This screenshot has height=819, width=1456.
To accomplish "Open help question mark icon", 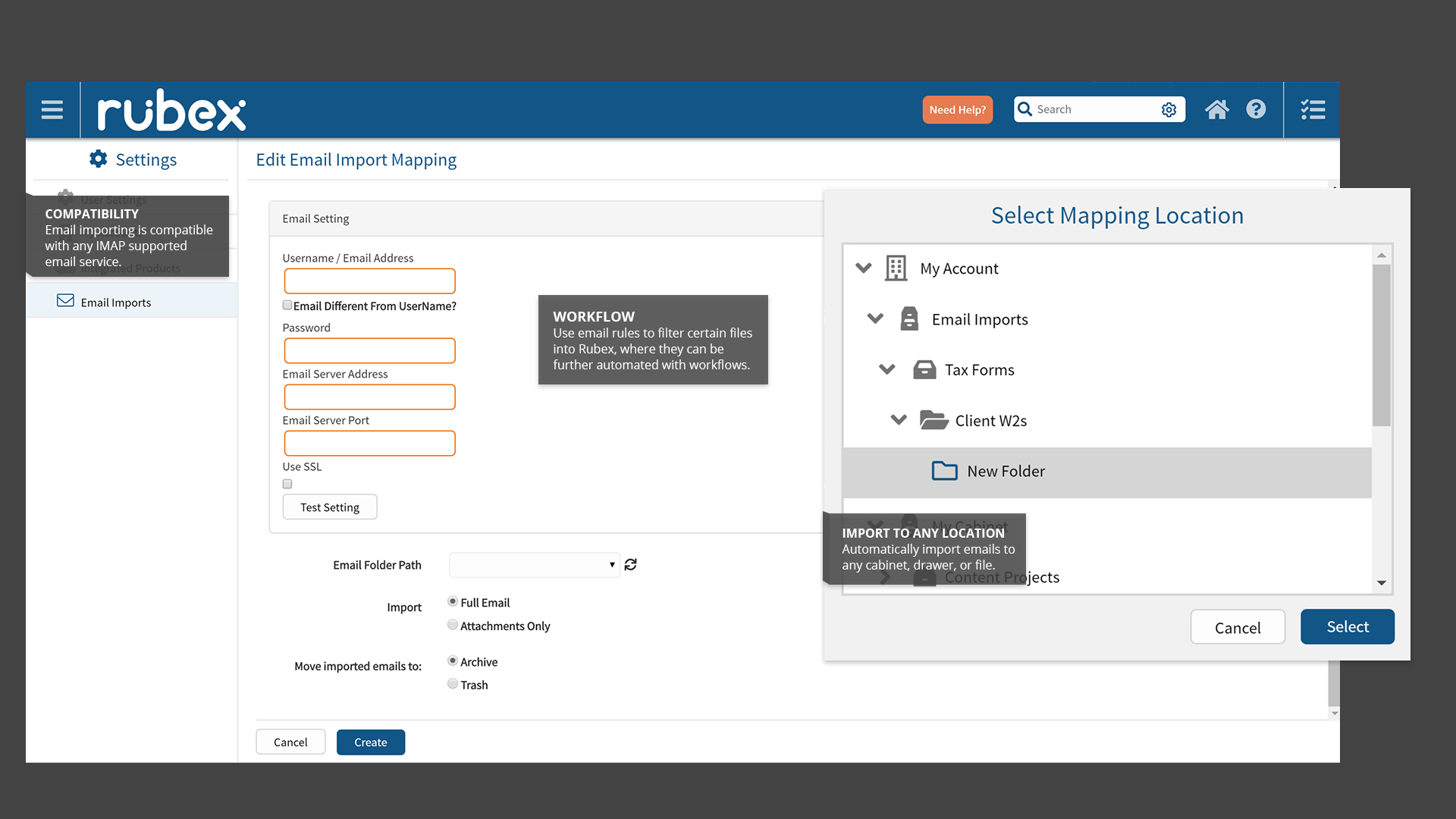I will (1256, 109).
